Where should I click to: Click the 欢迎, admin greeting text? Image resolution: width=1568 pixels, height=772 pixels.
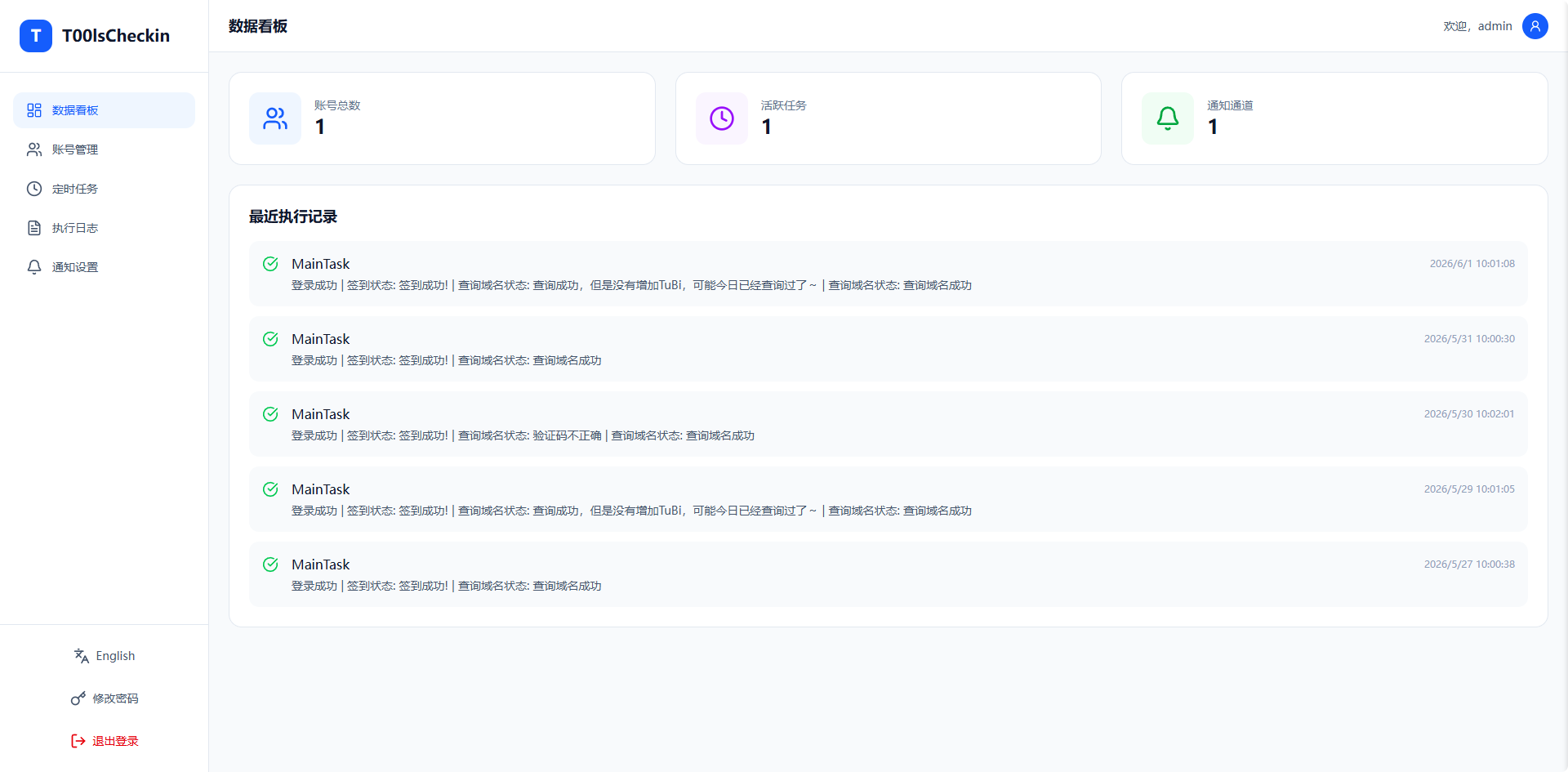point(1477,26)
